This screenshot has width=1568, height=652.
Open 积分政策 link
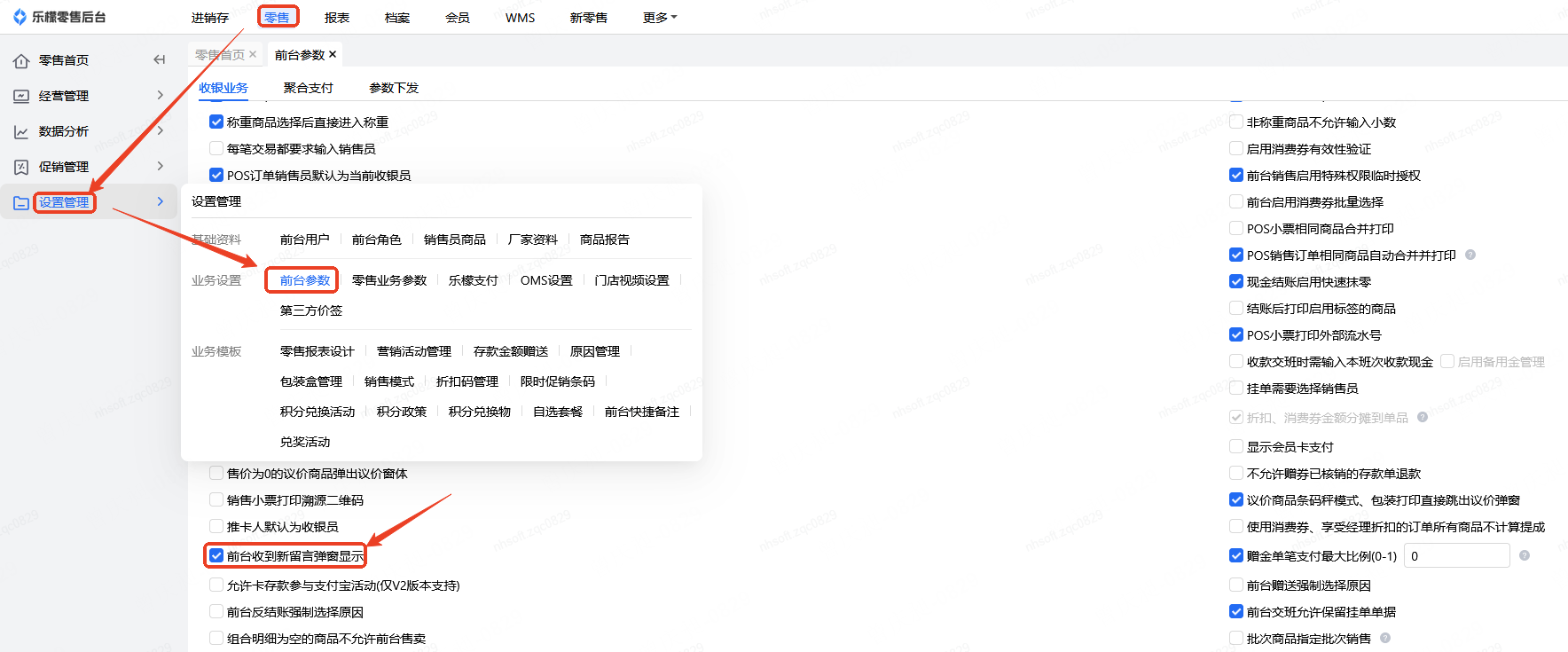pyautogui.click(x=402, y=412)
